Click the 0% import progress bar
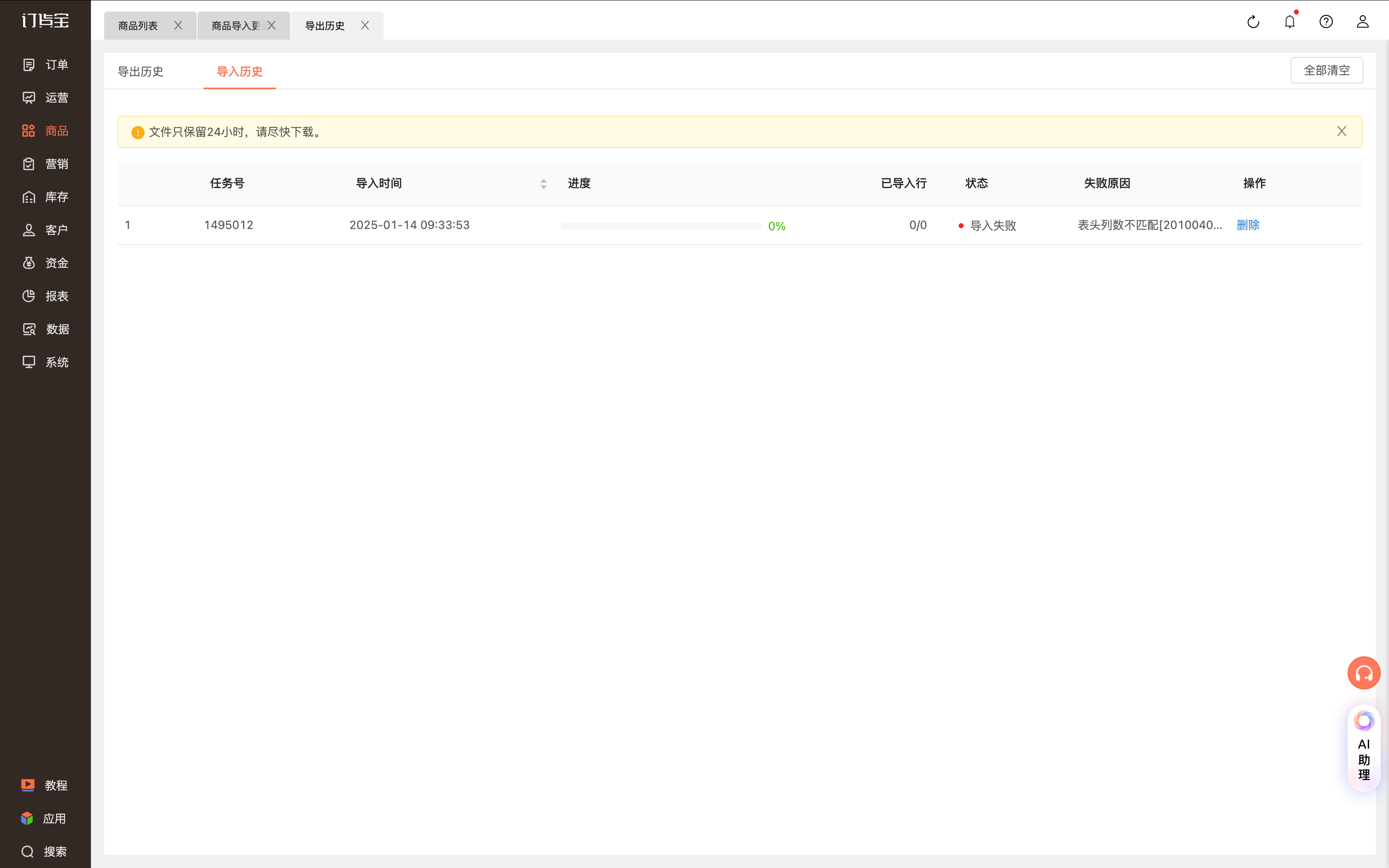This screenshot has height=868, width=1389. coord(661,226)
